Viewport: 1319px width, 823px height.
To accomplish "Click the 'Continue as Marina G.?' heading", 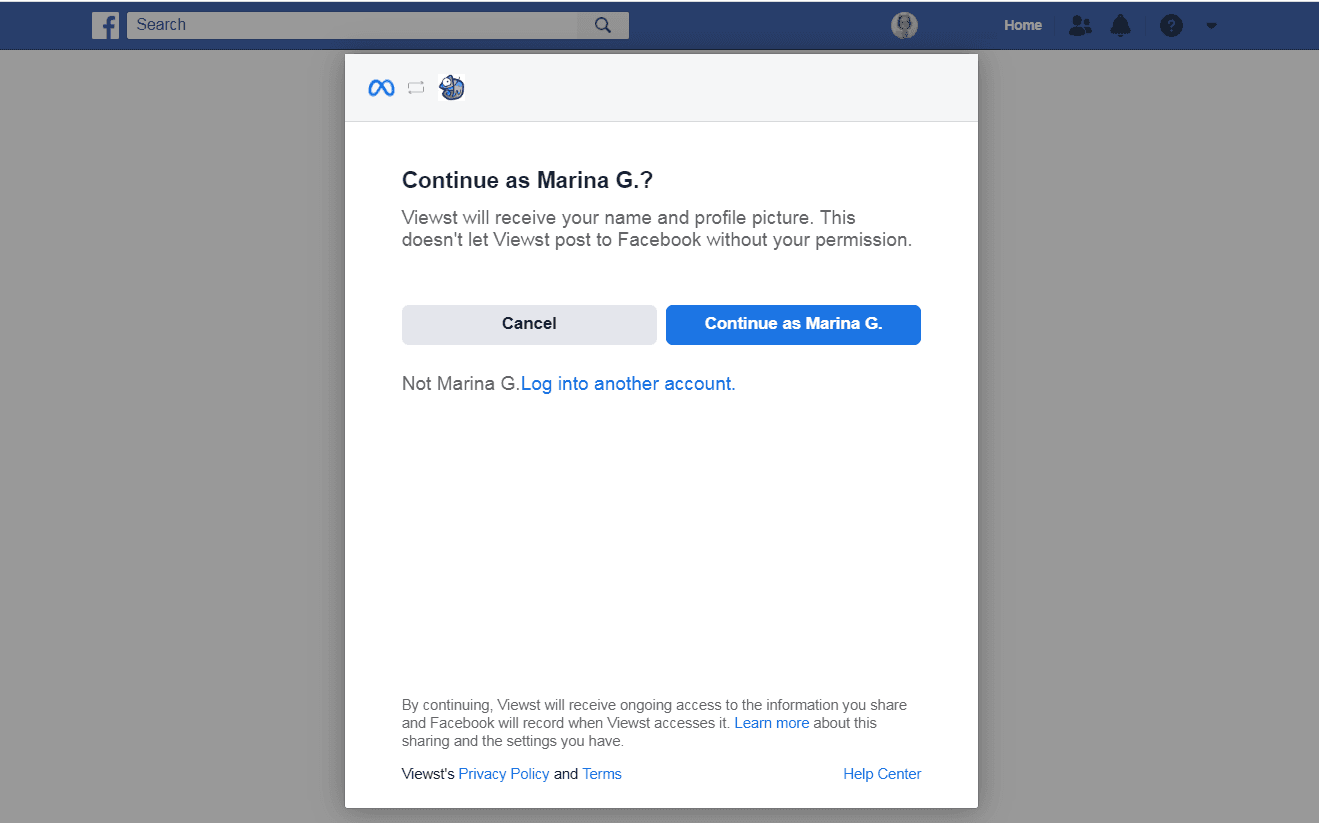I will click(527, 180).
